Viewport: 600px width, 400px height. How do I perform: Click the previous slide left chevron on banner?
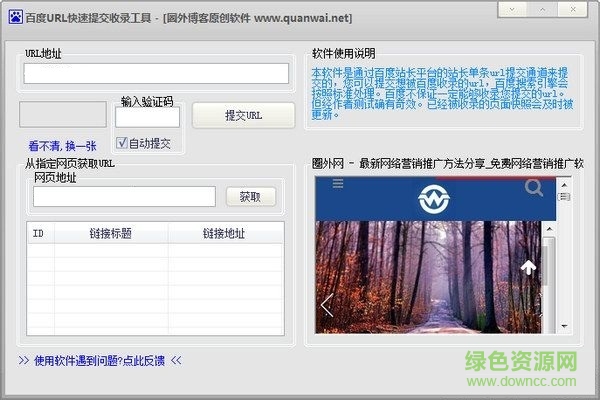(x=327, y=305)
